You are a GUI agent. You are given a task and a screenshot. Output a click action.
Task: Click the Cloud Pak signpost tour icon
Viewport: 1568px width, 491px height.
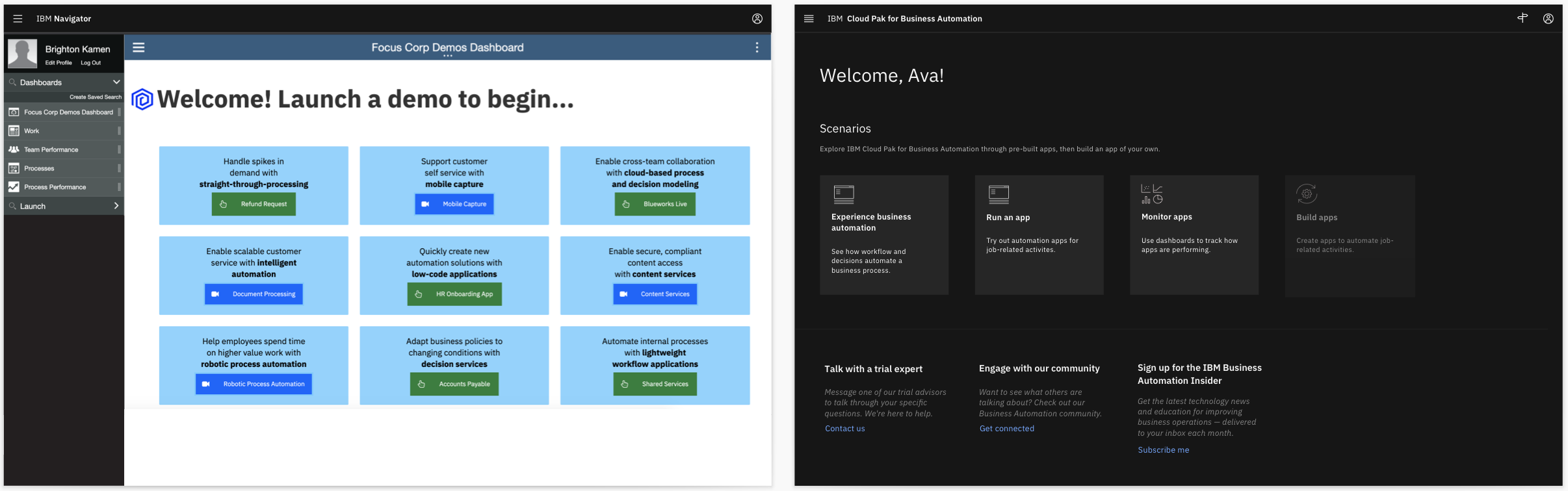tap(1522, 18)
